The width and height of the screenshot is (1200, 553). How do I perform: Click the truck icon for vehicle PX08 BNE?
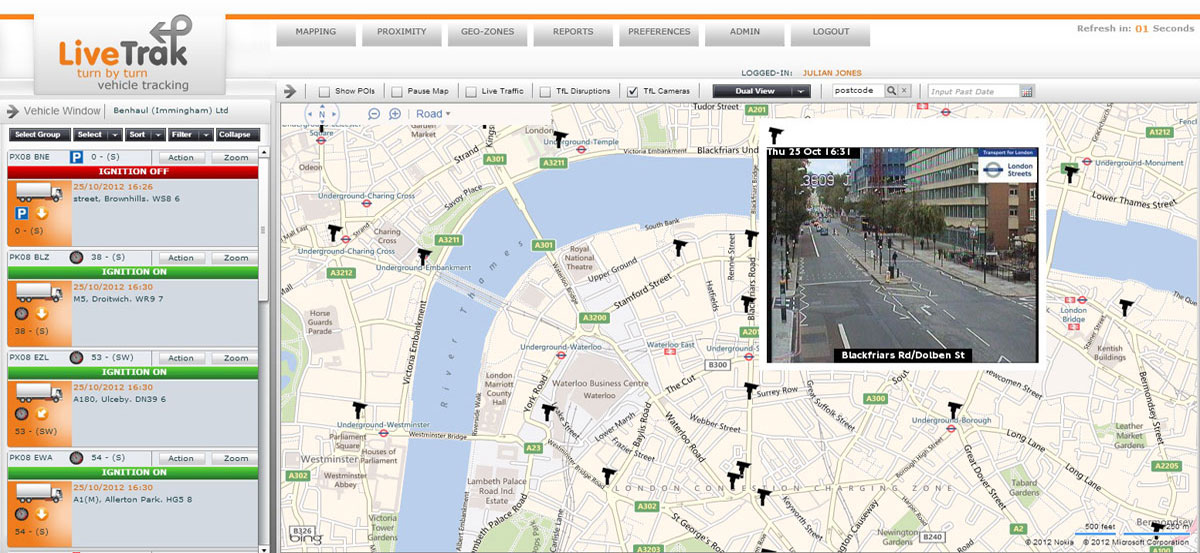pyautogui.click(x=38, y=193)
